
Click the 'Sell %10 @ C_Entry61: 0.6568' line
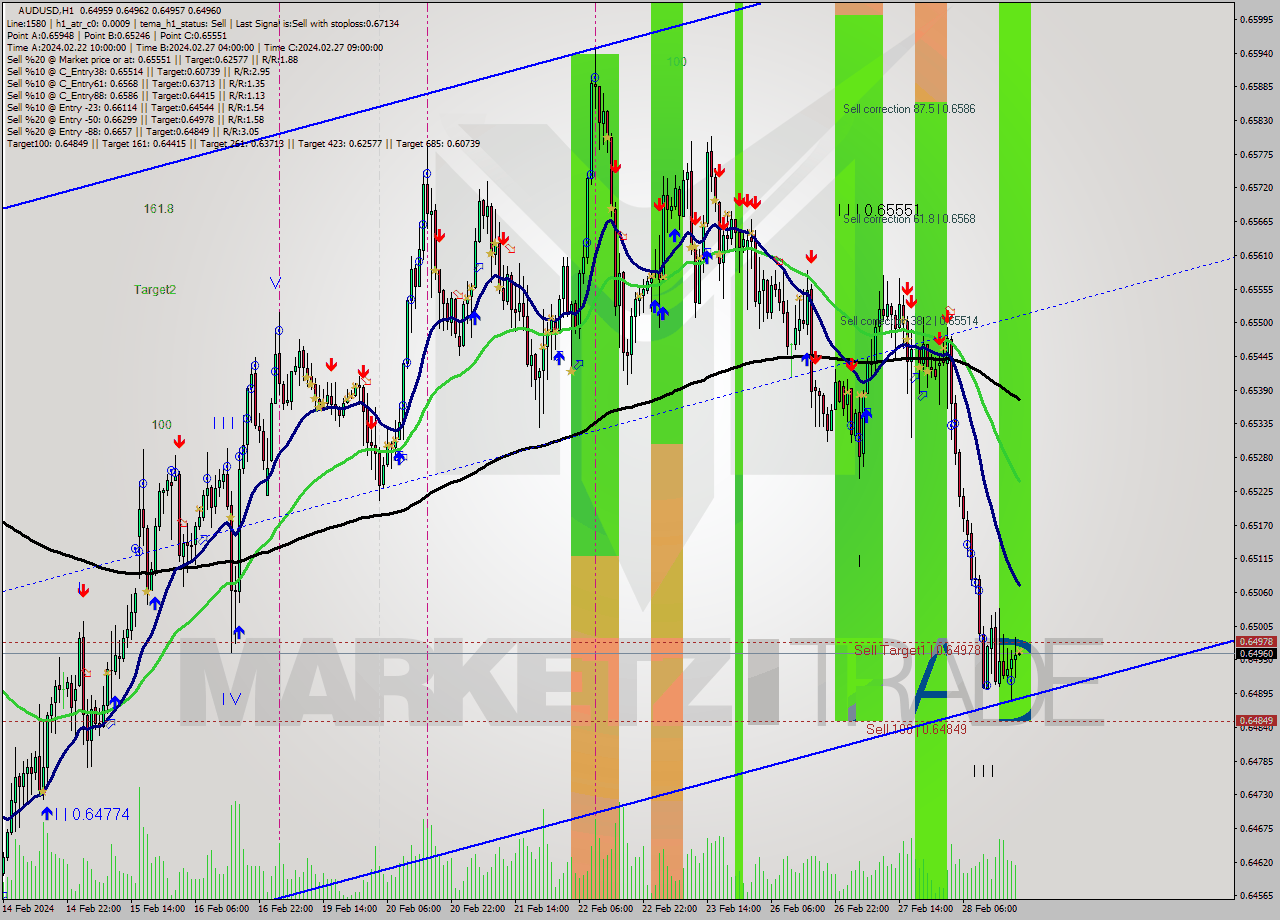(135, 83)
